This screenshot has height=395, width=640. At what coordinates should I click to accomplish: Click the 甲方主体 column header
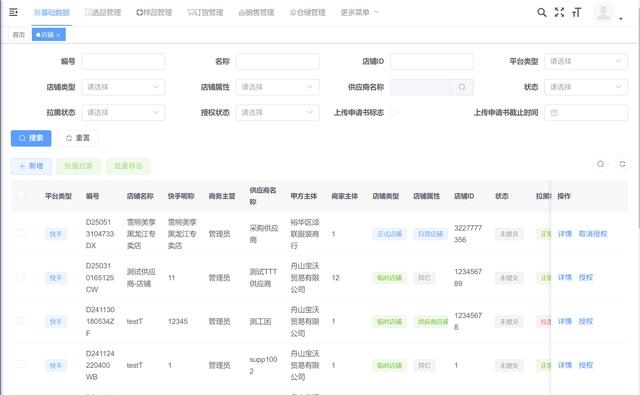click(304, 196)
